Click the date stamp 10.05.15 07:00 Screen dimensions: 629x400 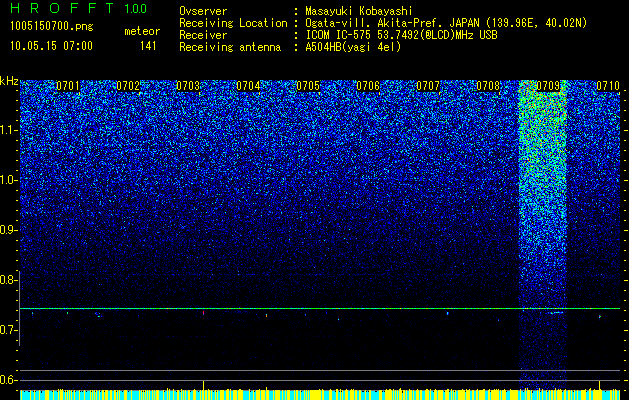point(51,46)
